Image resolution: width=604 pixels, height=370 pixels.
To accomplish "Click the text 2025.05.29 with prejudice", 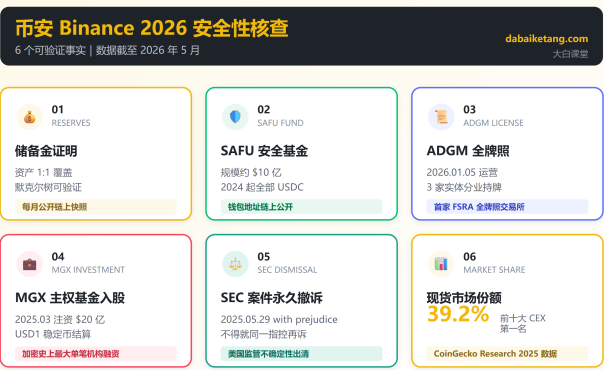I will [279, 320].
